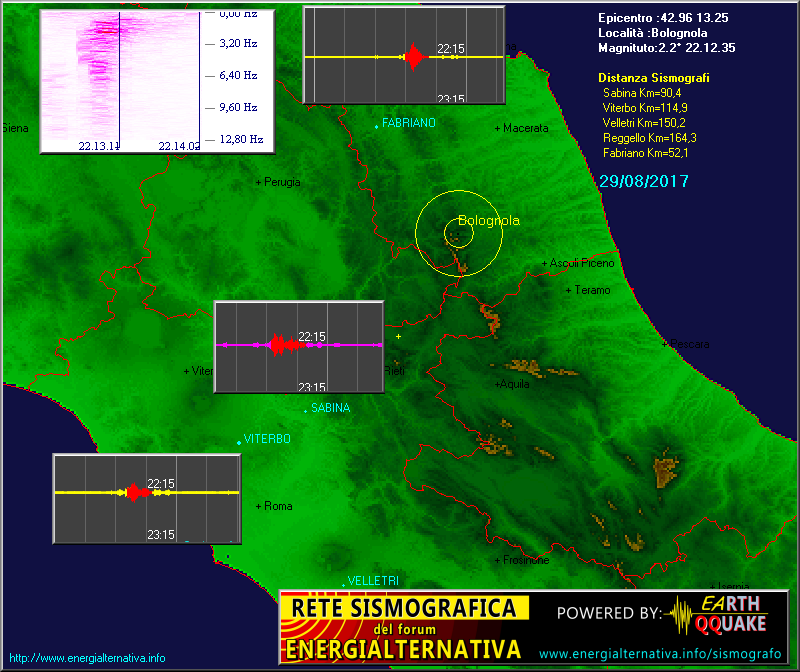
Task: Click the magenta waveform peak in middle seismogram
Action: [x=277, y=345]
